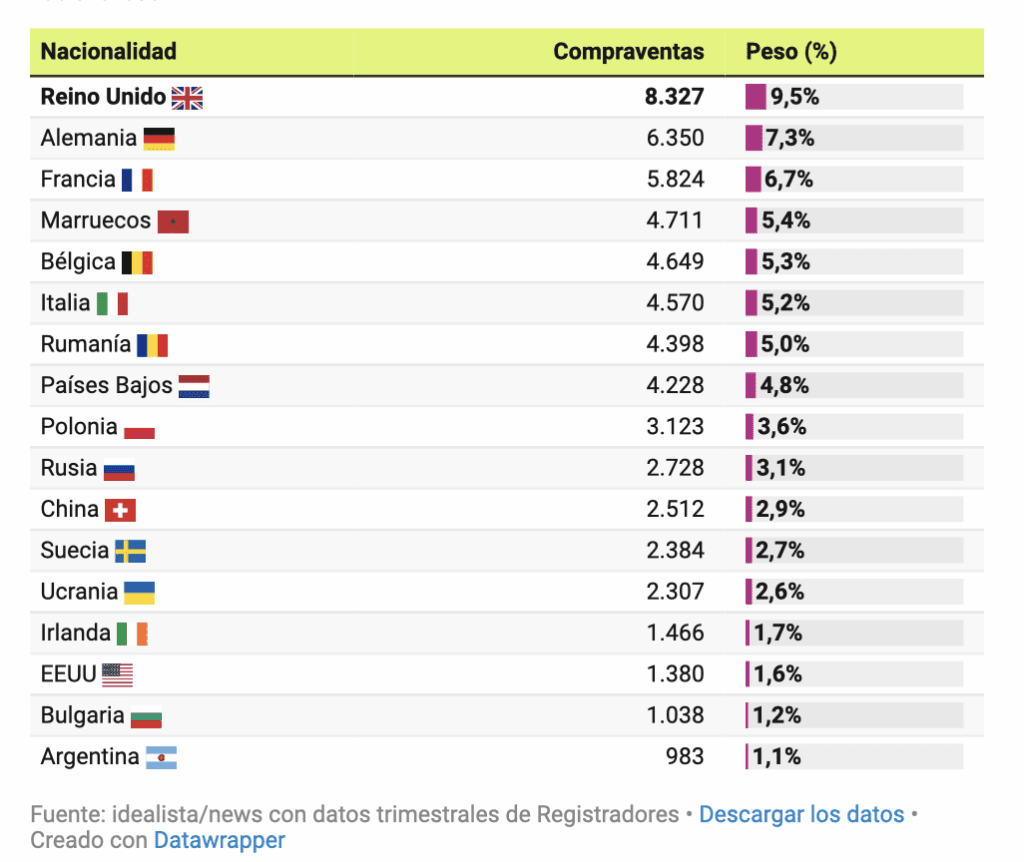Click the Ukrainian flag beside Ucrania
The image size is (1024, 862).
(139, 592)
